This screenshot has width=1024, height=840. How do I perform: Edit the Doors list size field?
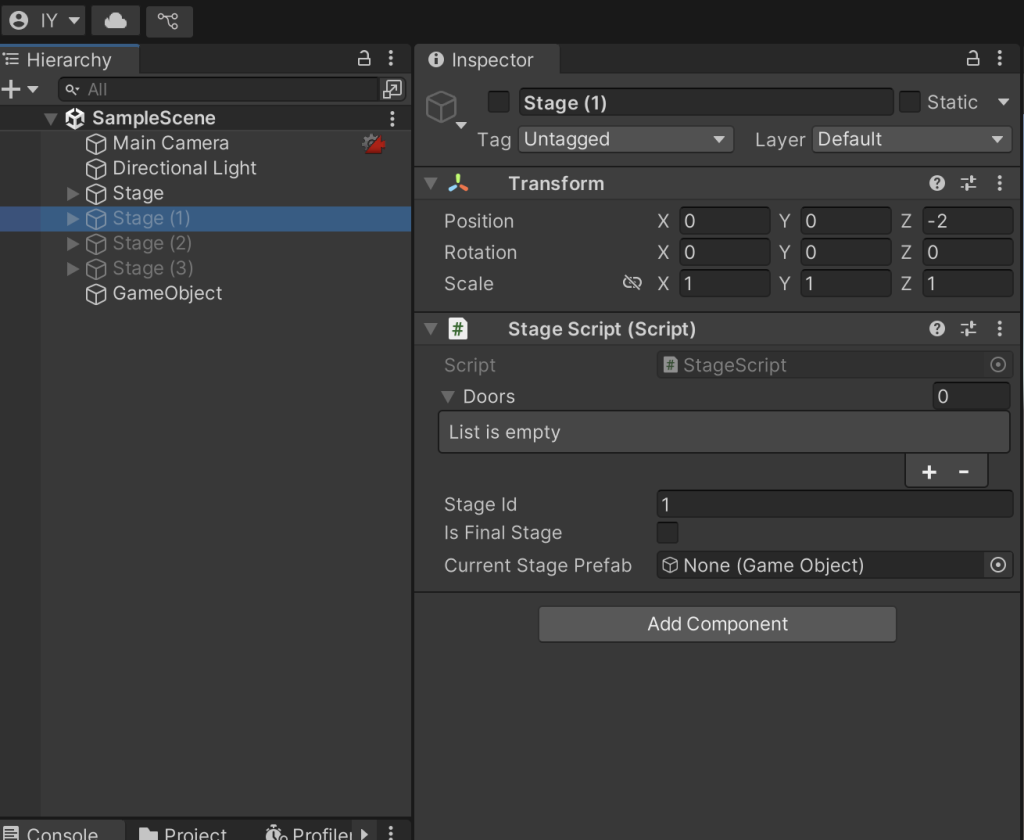[x=971, y=396]
